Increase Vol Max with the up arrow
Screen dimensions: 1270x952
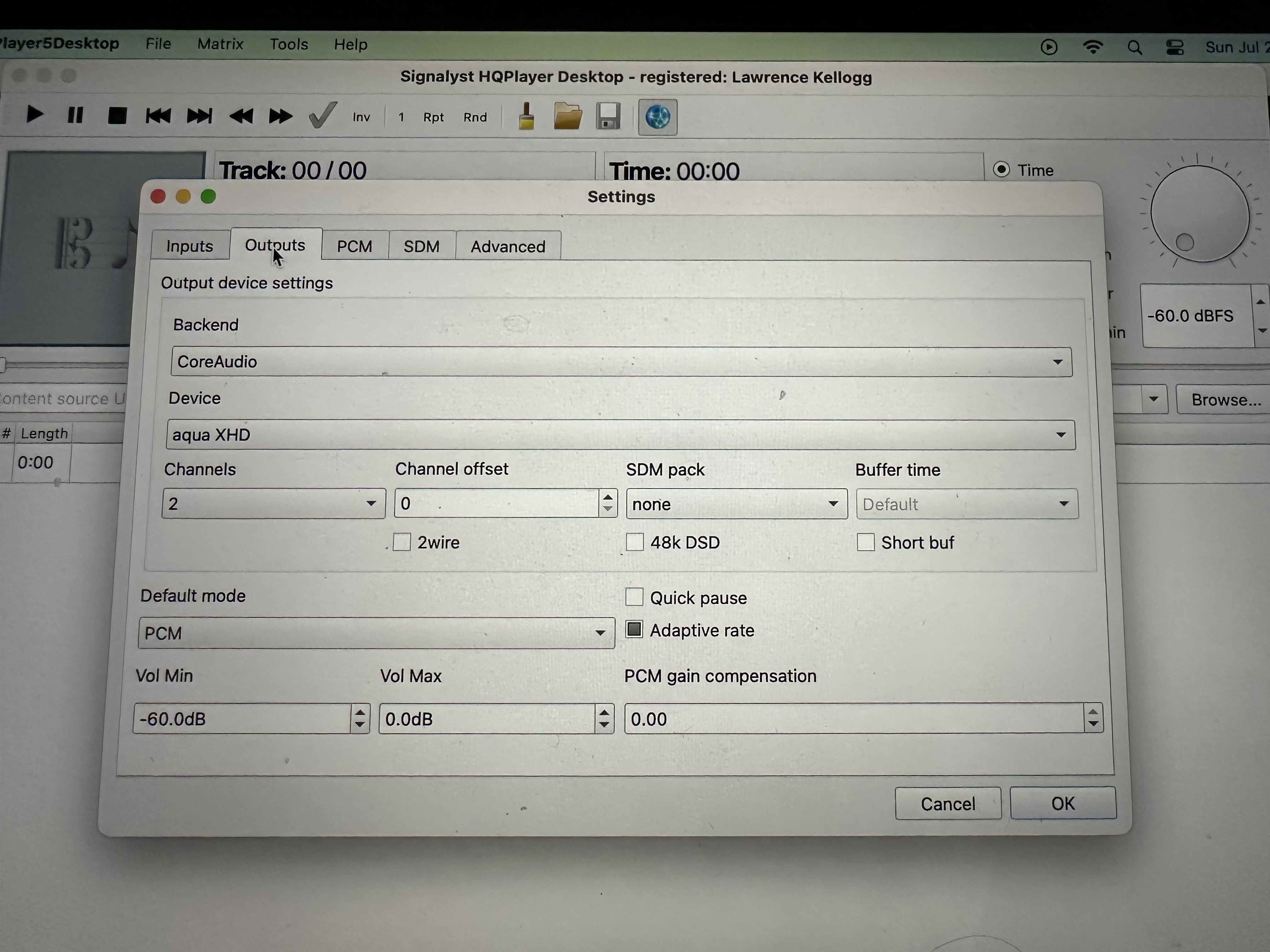(604, 711)
